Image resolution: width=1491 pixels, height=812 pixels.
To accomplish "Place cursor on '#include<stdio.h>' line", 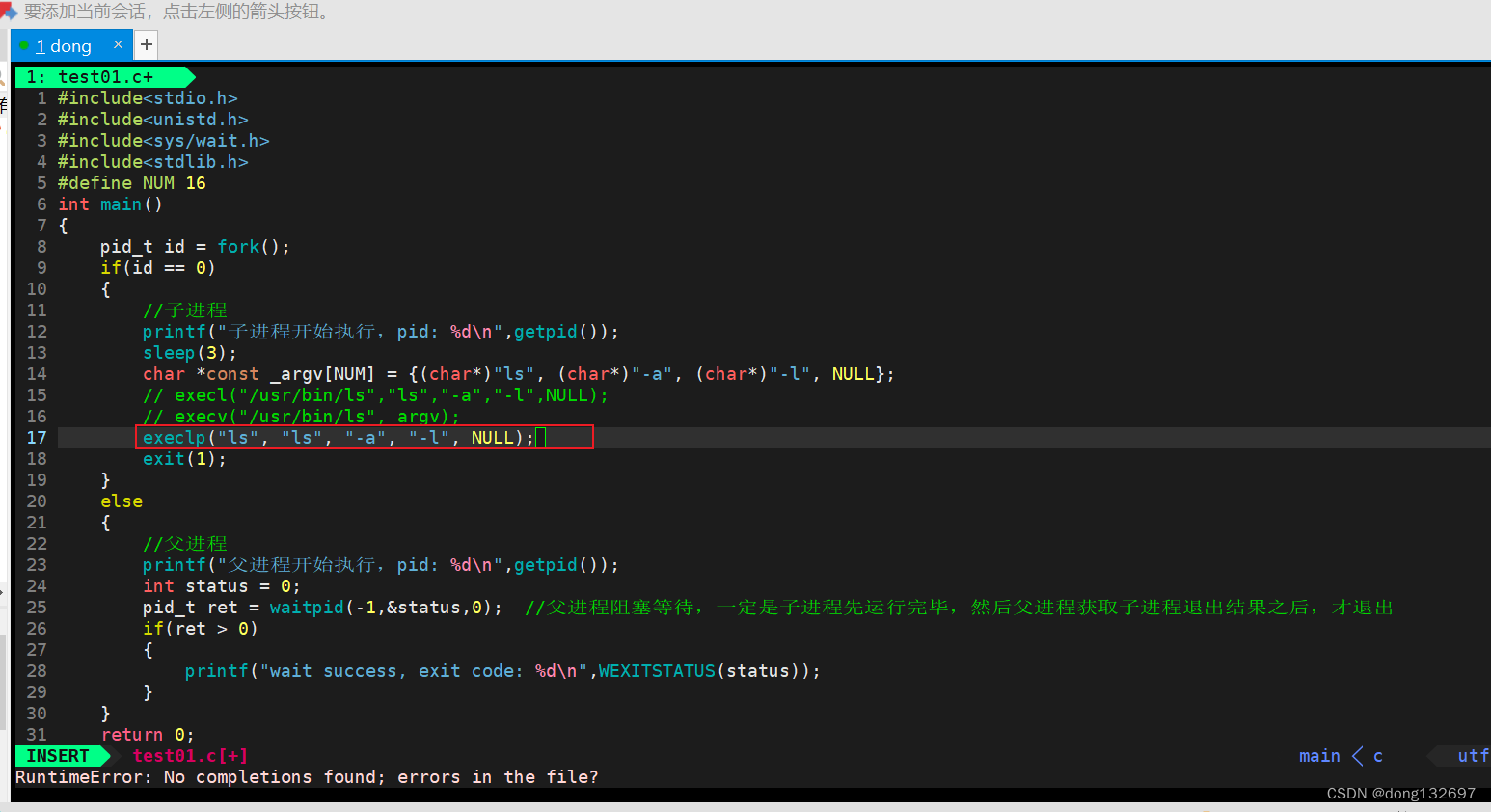I will click(148, 98).
